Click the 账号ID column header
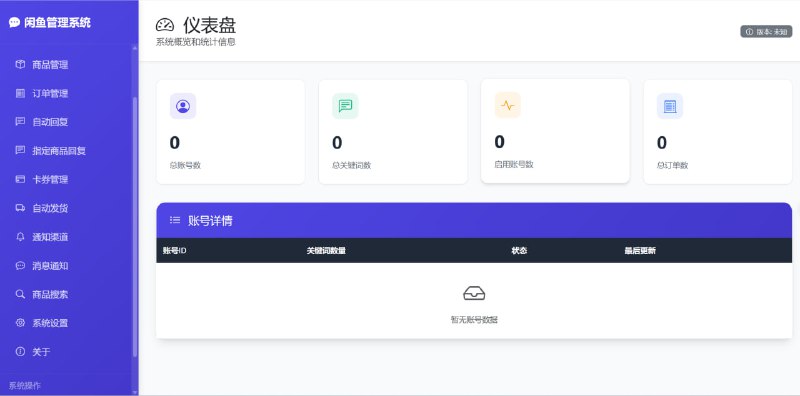This screenshot has width=800, height=396. (174, 251)
